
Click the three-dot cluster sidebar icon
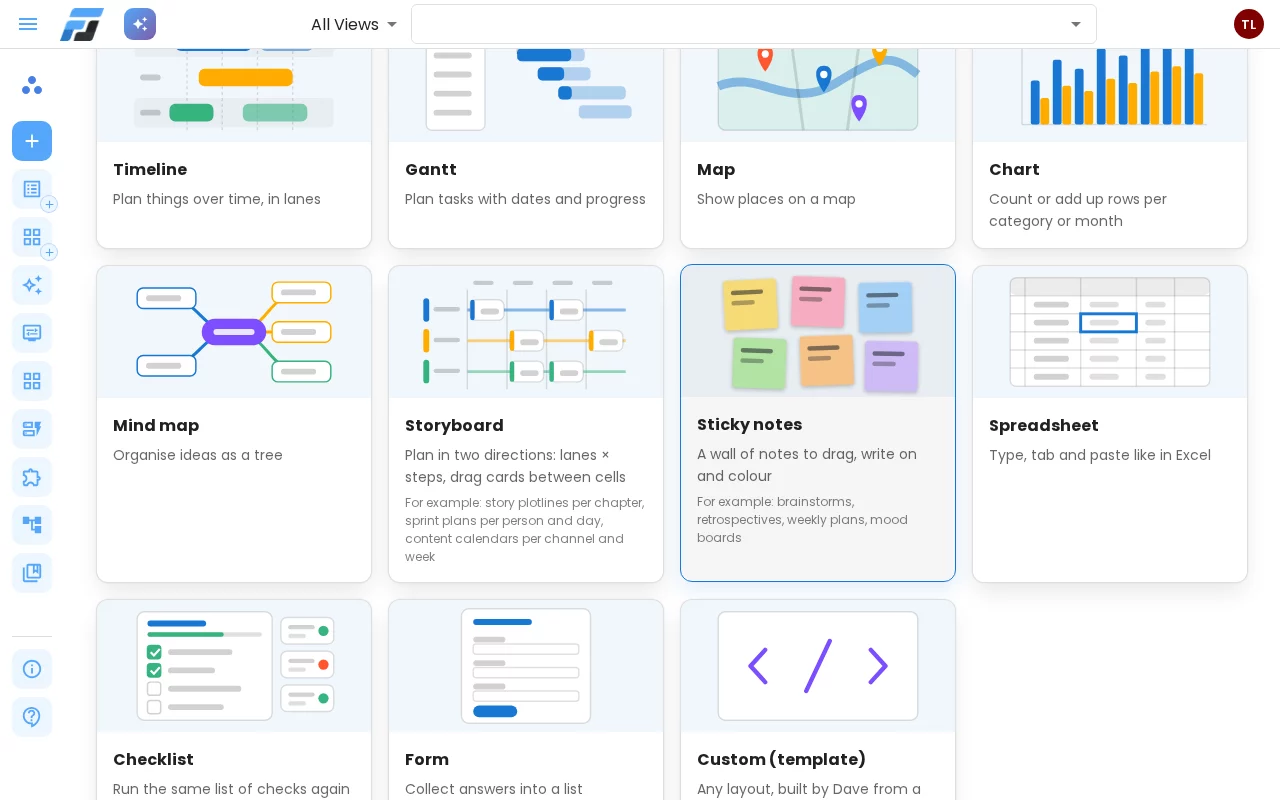(32, 85)
